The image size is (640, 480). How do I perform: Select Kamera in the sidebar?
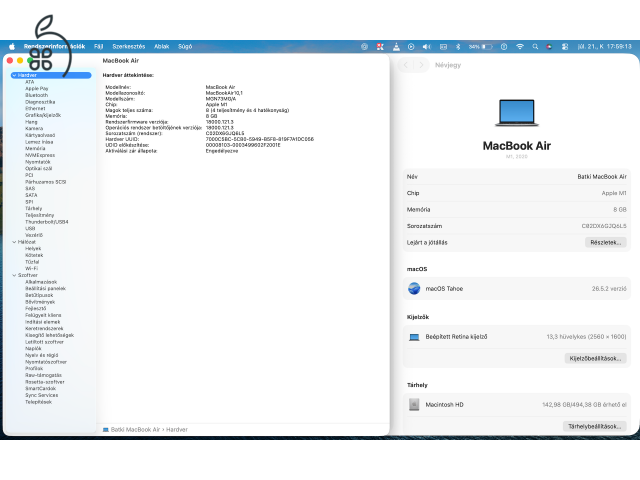(34, 129)
